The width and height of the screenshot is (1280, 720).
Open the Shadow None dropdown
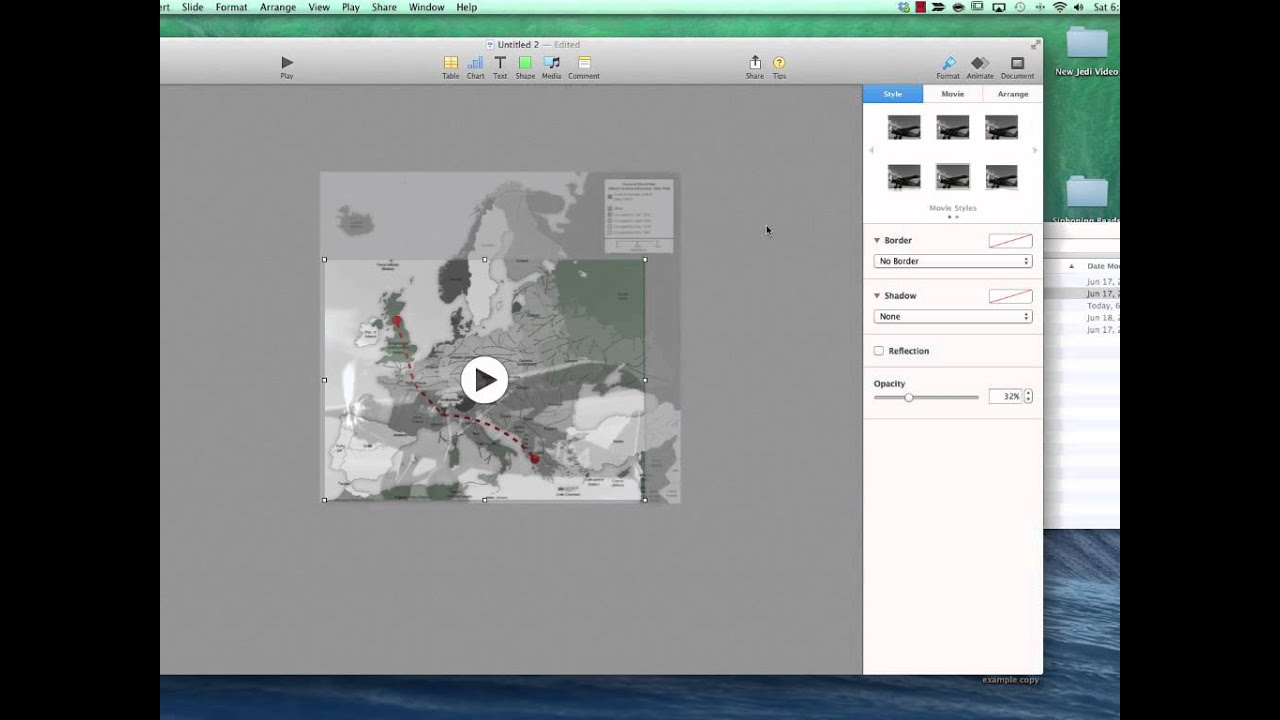point(953,316)
